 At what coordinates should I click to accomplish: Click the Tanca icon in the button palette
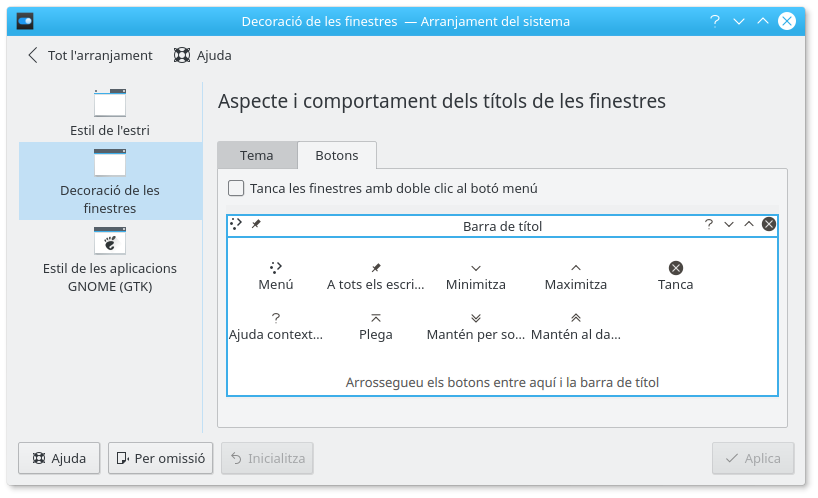coord(676,267)
